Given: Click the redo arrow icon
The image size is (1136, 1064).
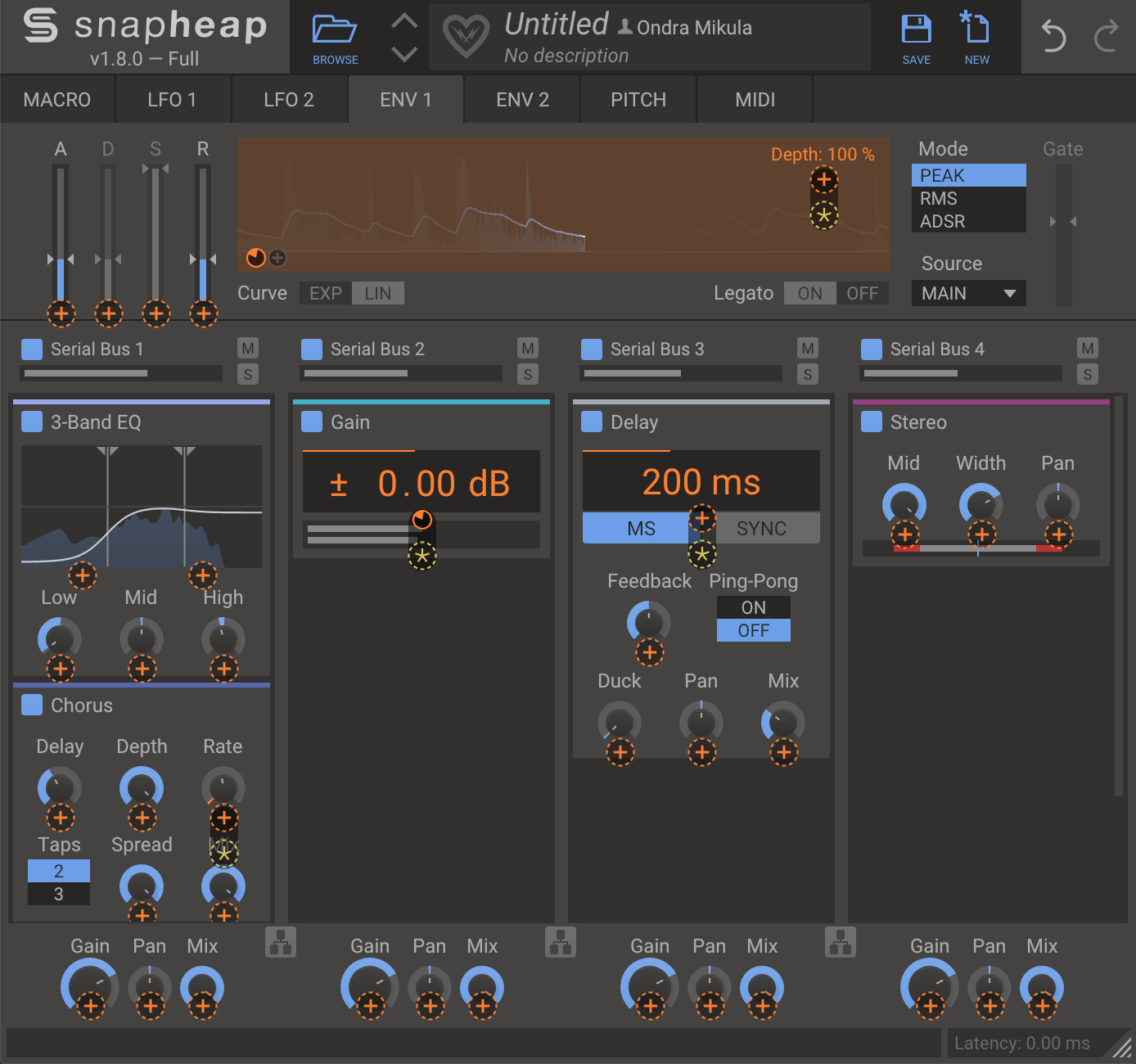Looking at the screenshot, I should [x=1106, y=37].
